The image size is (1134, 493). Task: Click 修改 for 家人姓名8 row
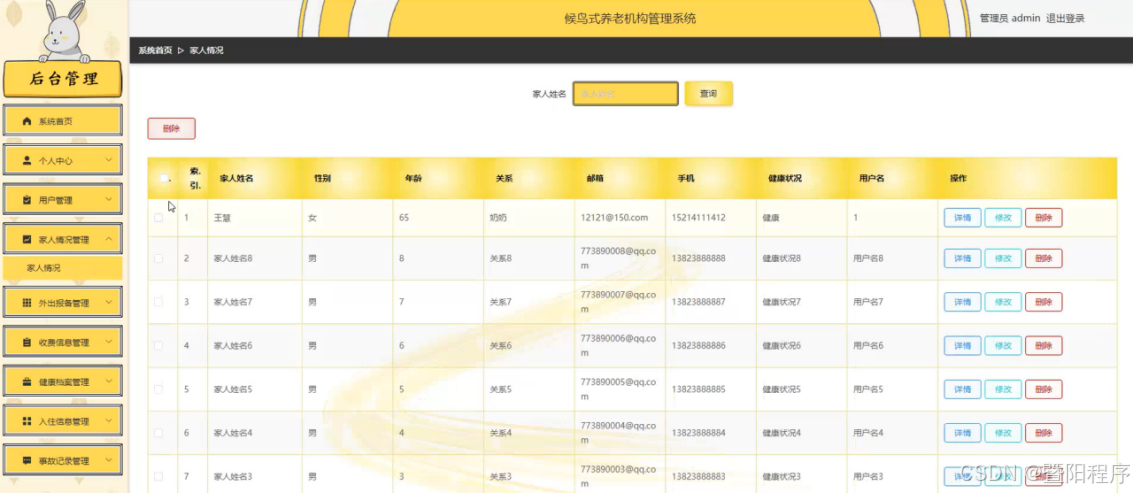[1003, 259]
